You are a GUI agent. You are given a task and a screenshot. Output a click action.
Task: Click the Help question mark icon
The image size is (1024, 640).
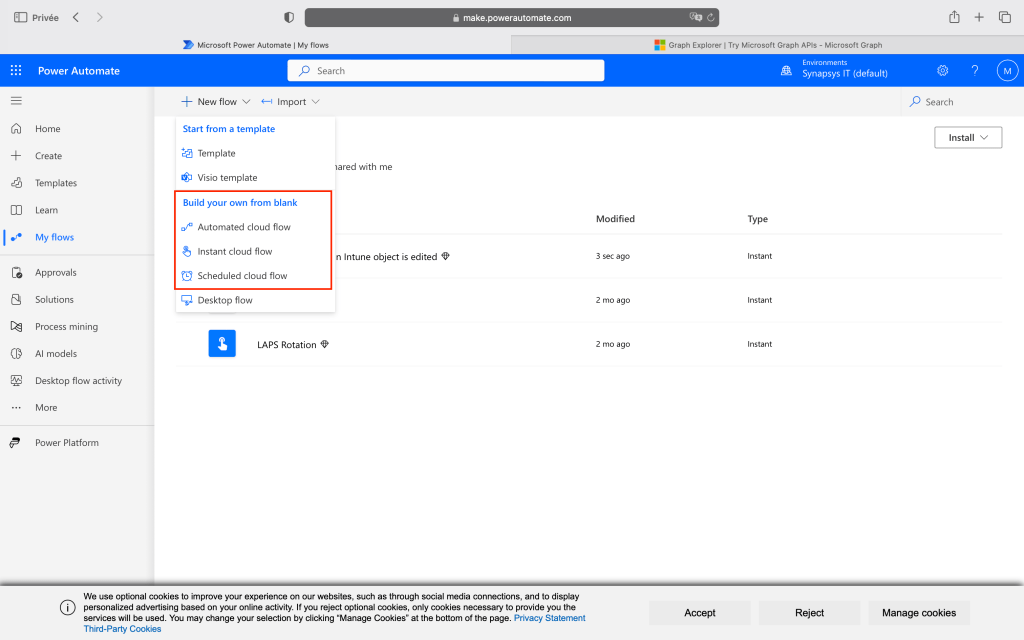975,71
